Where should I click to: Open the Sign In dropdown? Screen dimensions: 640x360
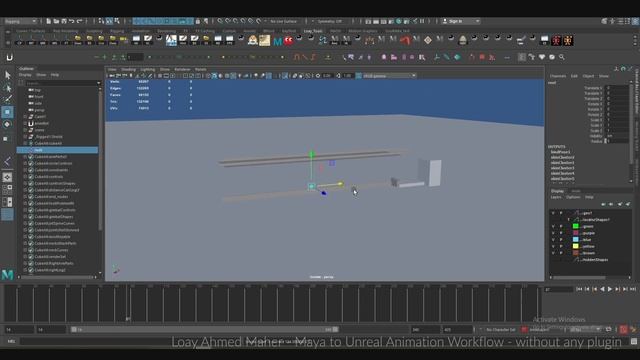coord(461,21)
